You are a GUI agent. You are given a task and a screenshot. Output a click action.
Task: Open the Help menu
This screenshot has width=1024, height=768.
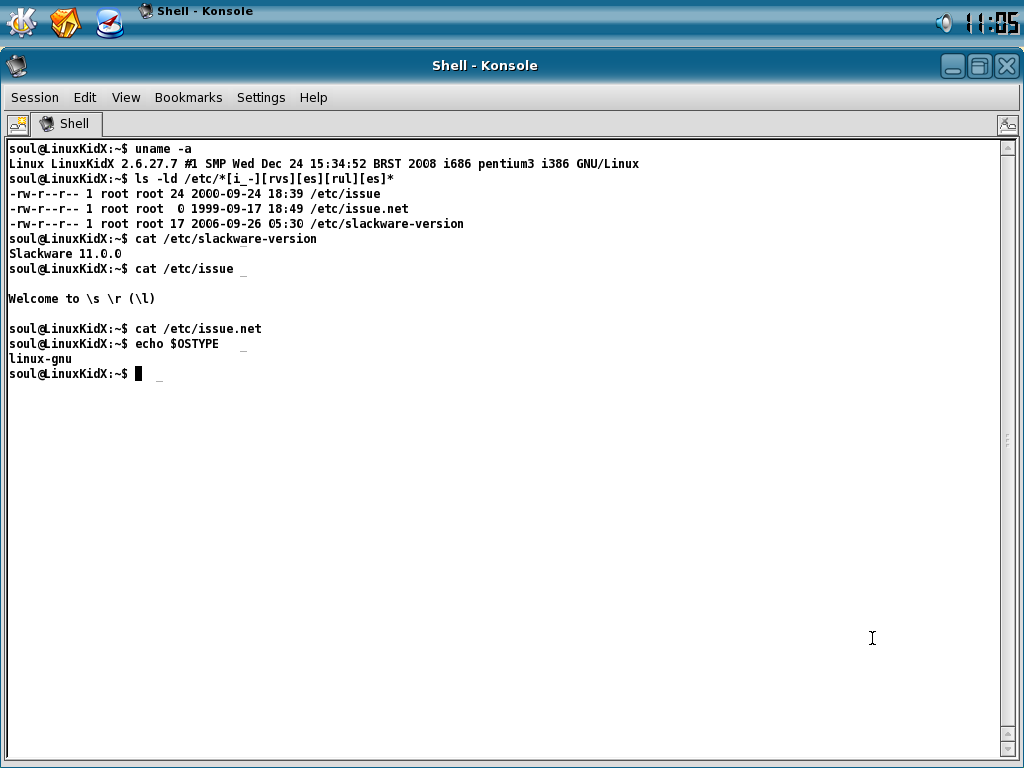click(x=313, y=97)
